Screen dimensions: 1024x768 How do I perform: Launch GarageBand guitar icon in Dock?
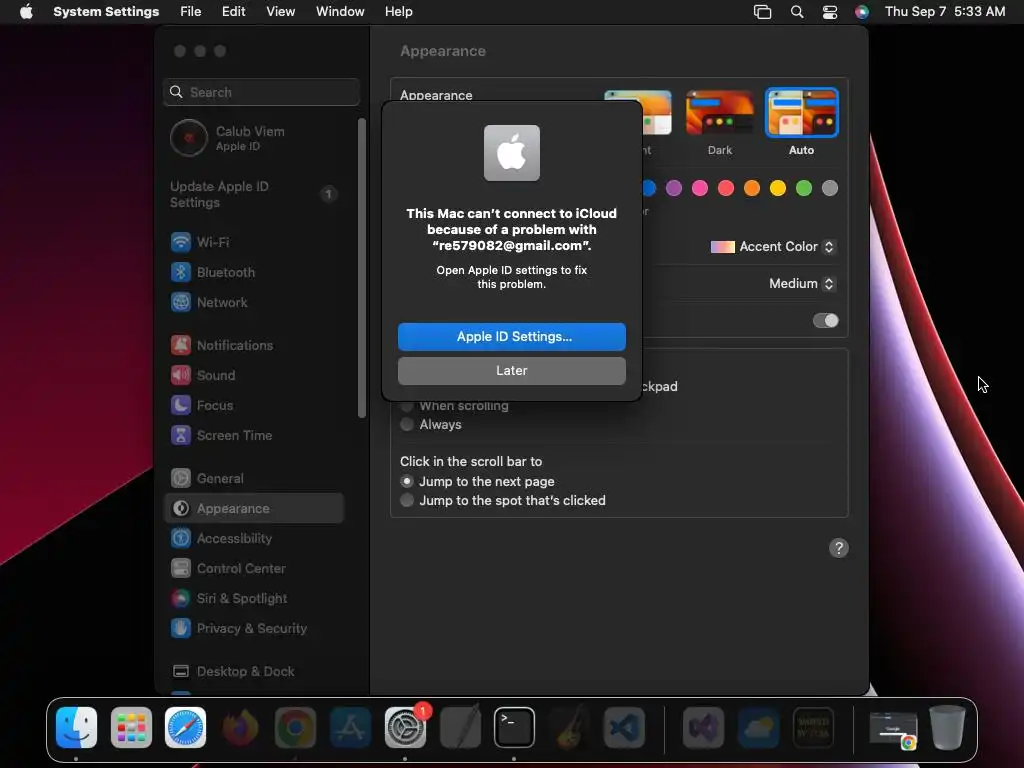coord(569,728)
